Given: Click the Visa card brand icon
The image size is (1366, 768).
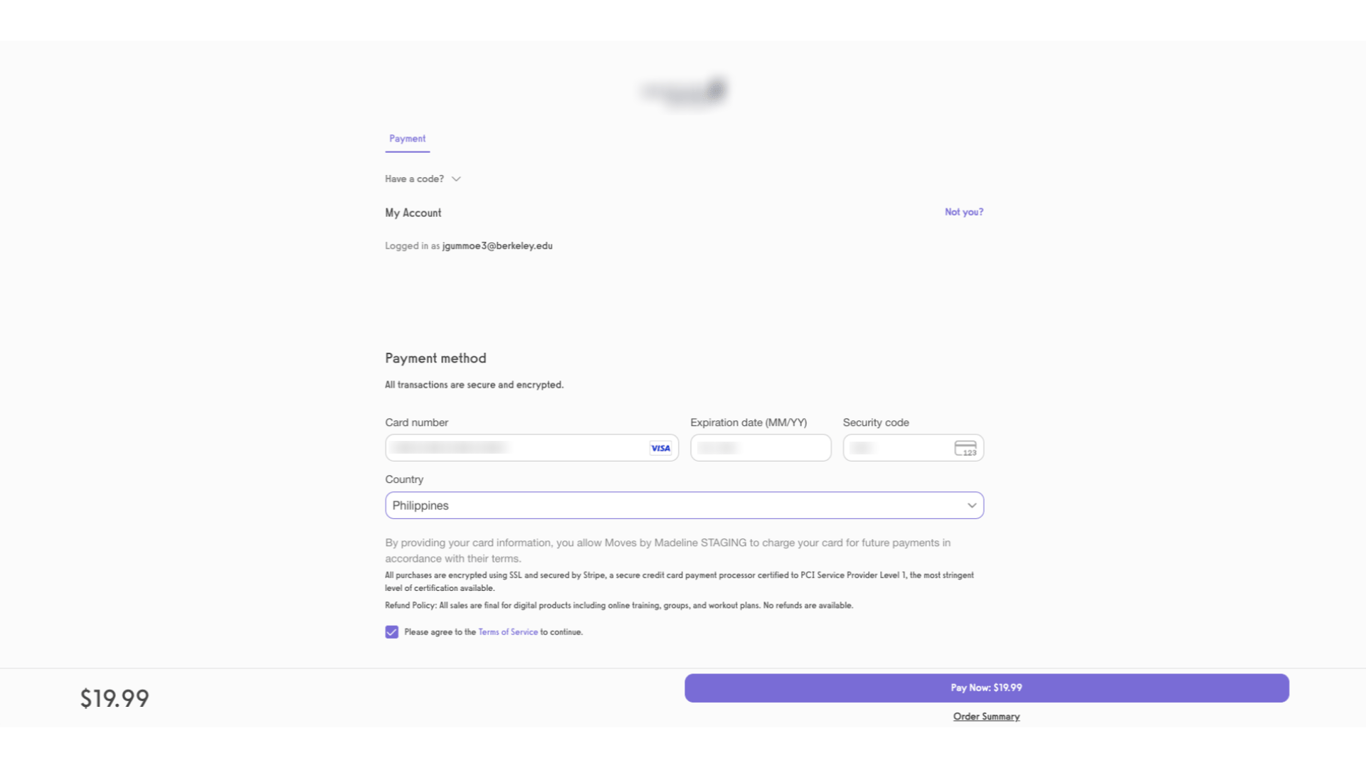Looking at the screenshot, I should [661, 447].
